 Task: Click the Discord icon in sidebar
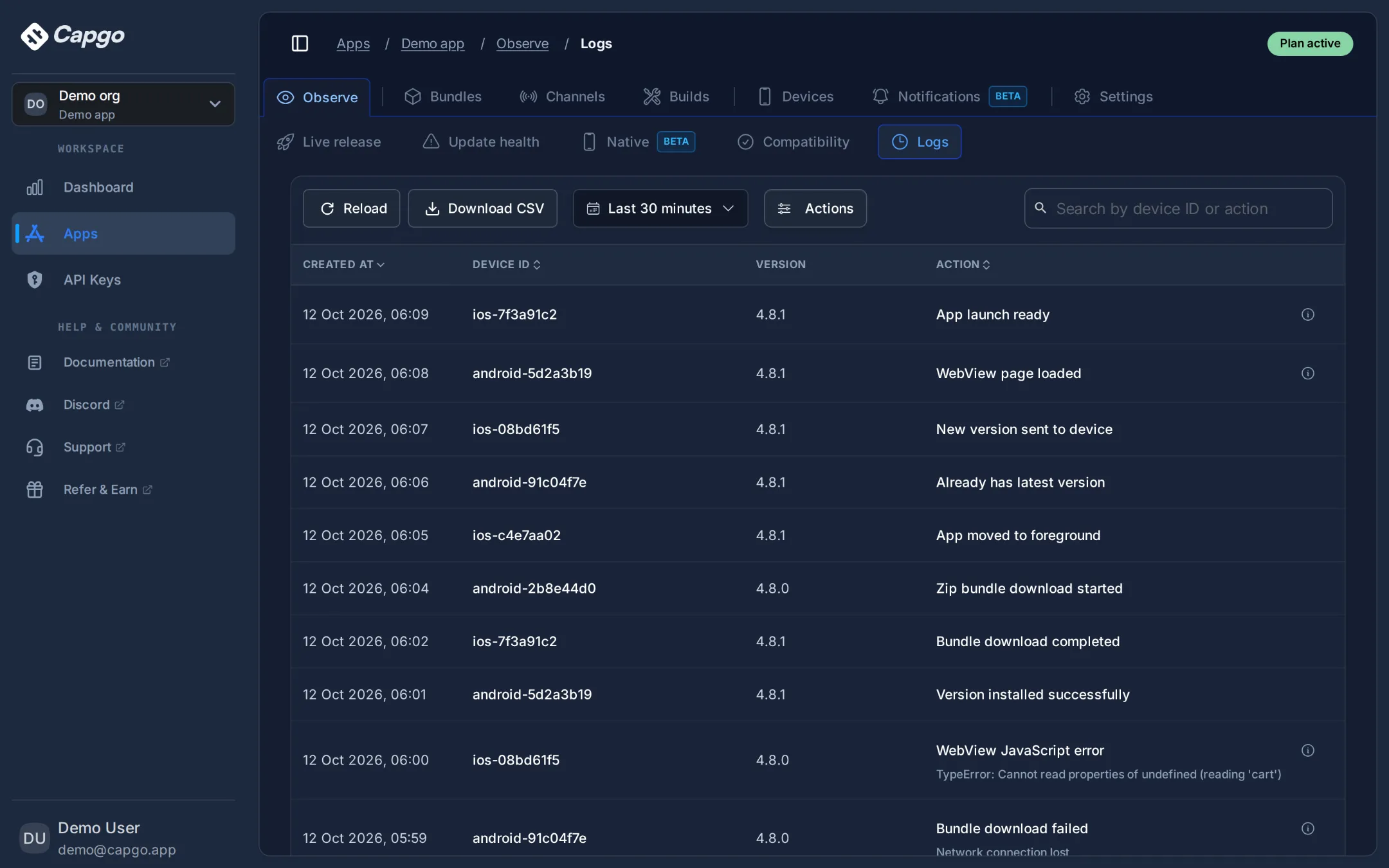coord(35,405)
